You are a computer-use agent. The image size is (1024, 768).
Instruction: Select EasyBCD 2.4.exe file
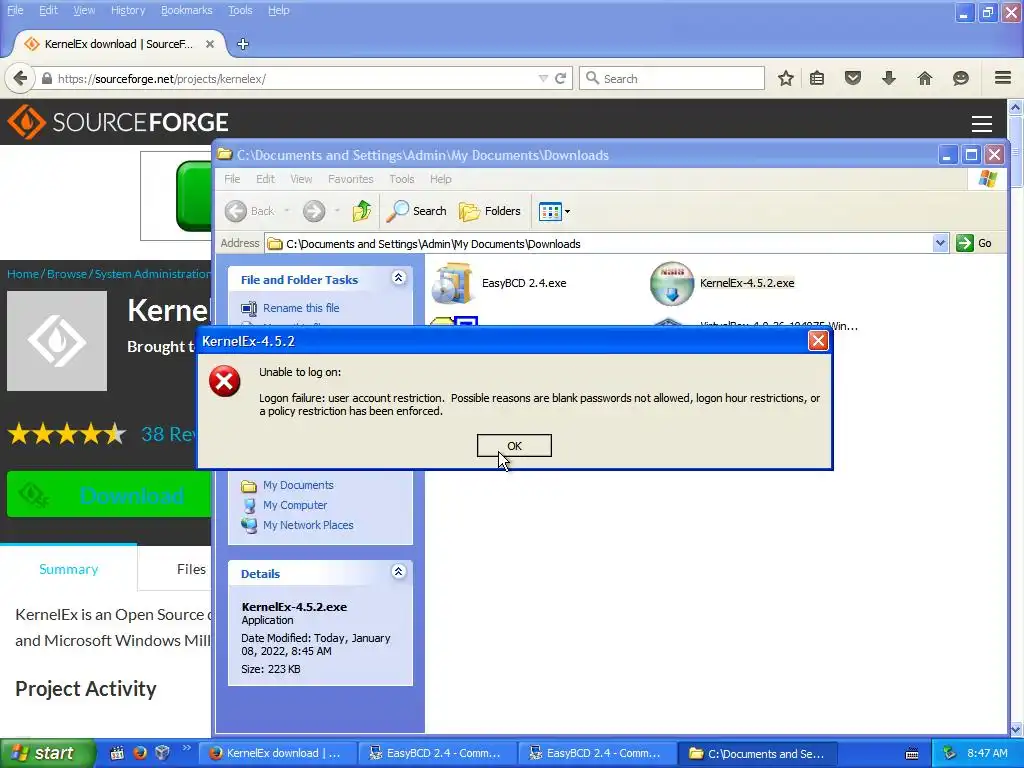499,283
